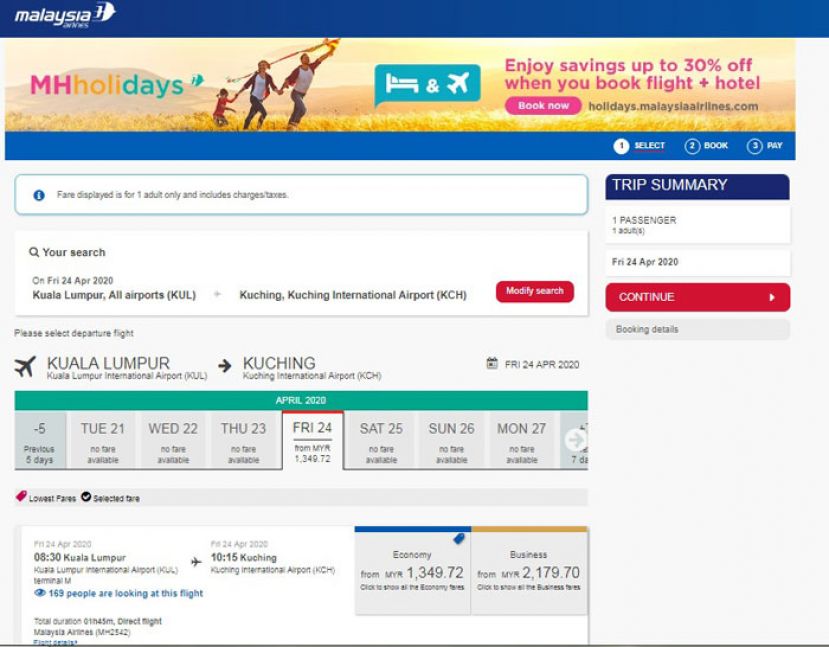Image resolution: width=829 pixels, height=647 pixels.
Task: Click Total duration 01h45m, Direct flight text
Action: tap(98, 621)
